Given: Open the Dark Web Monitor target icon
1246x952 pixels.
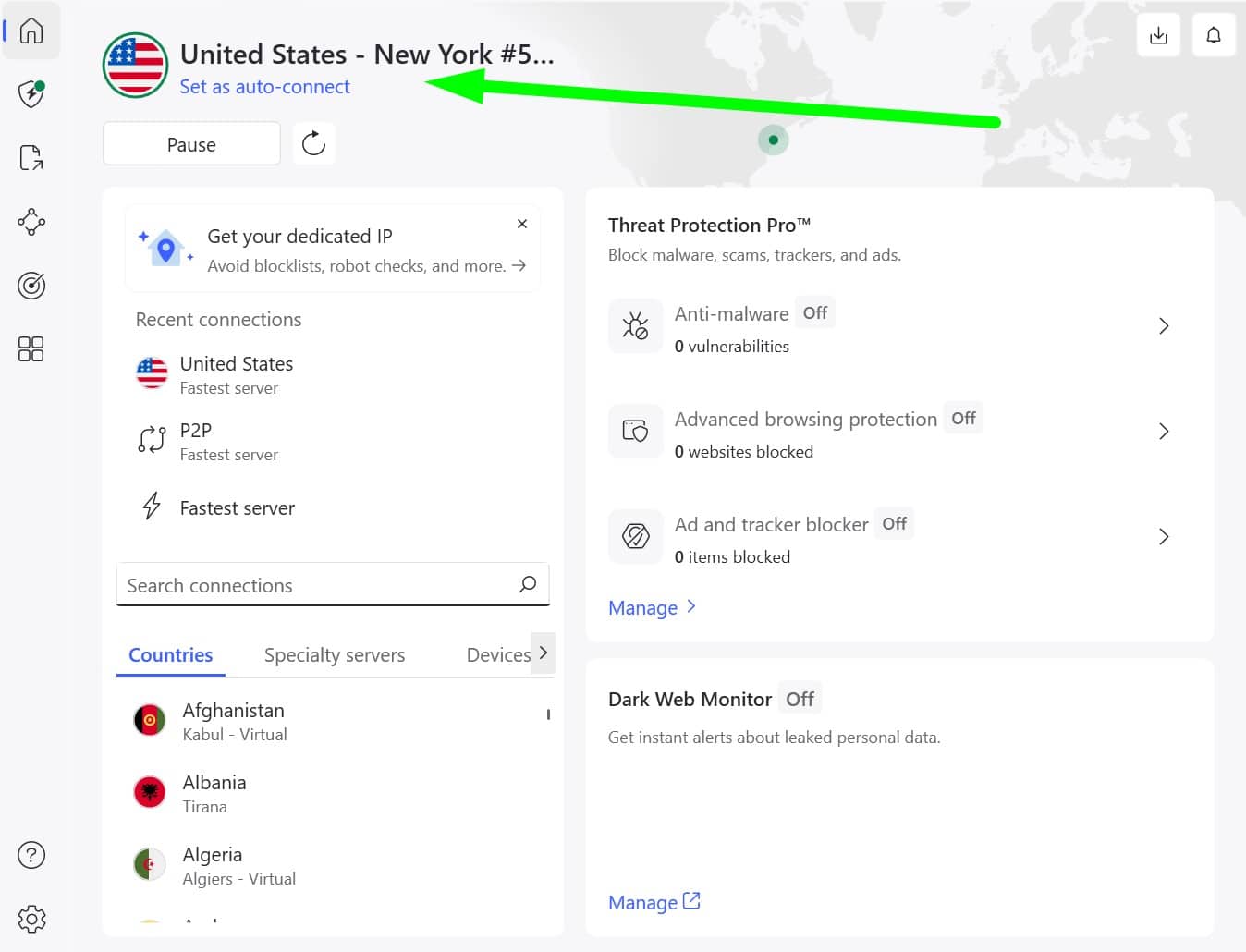Looking at the screenshot, I should [x=31, y=286].
